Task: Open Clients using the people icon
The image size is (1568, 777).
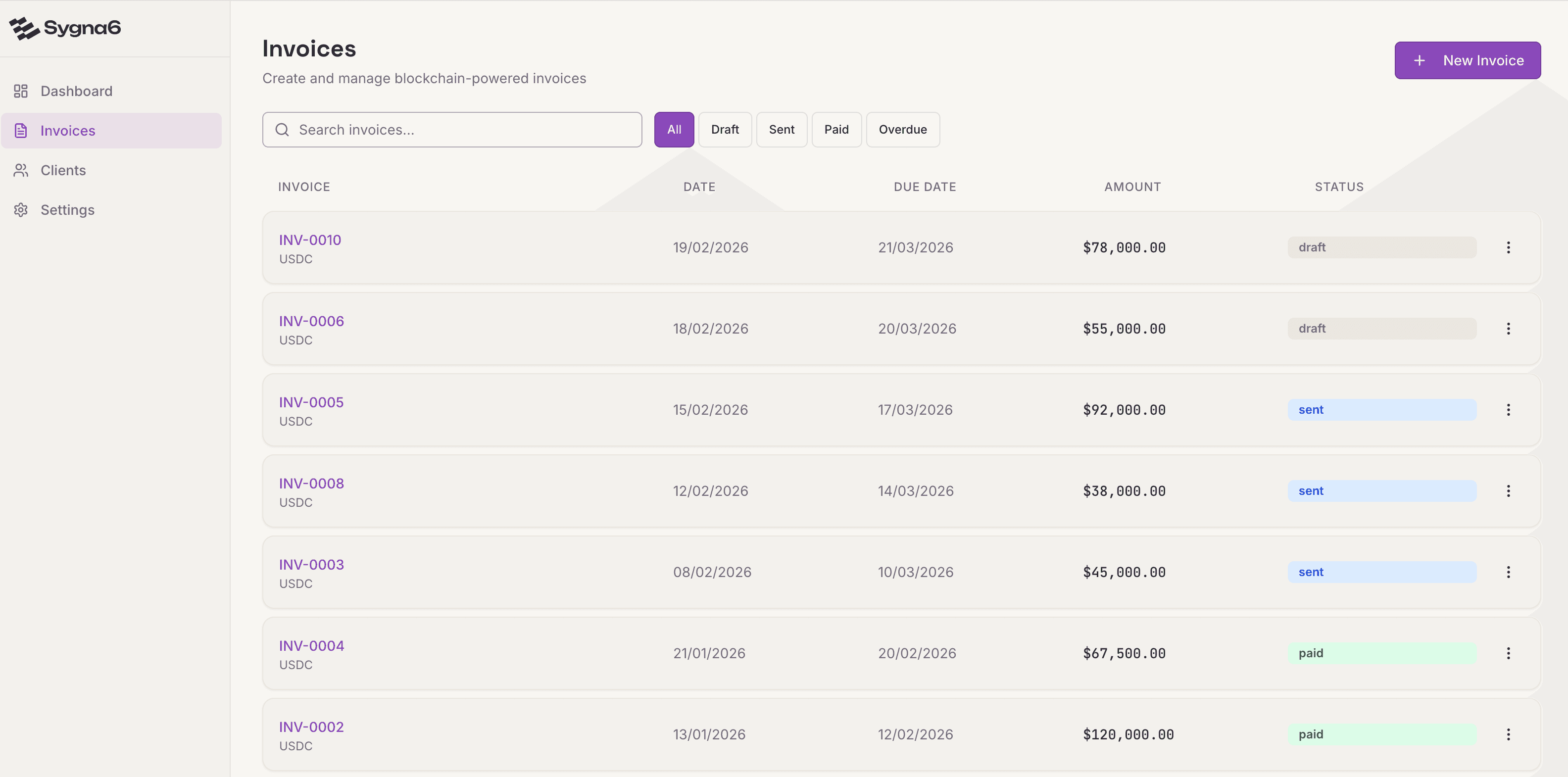Action: [21, 170]
